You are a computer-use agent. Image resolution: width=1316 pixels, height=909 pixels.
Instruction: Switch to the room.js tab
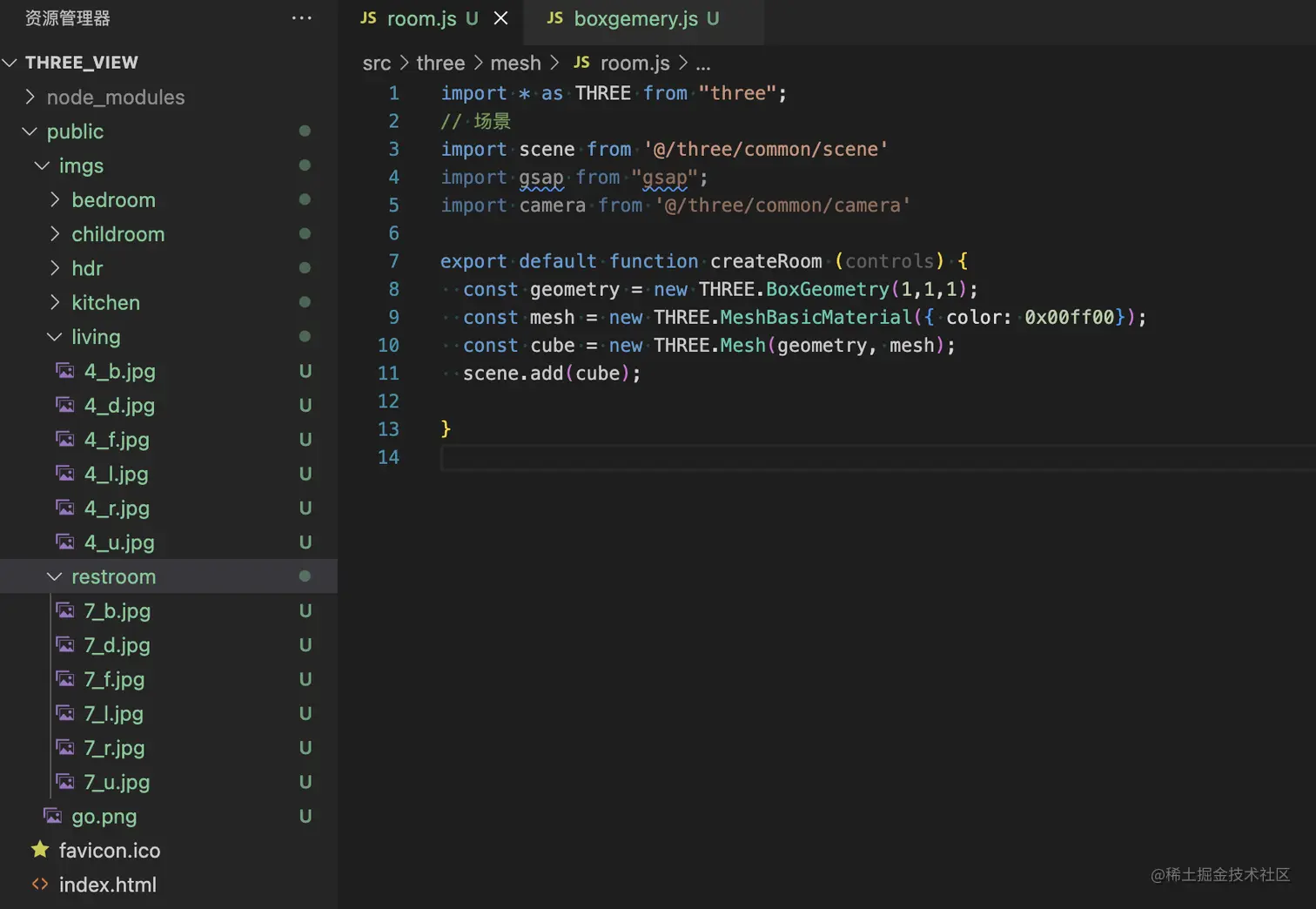click(x=433, y=19)
